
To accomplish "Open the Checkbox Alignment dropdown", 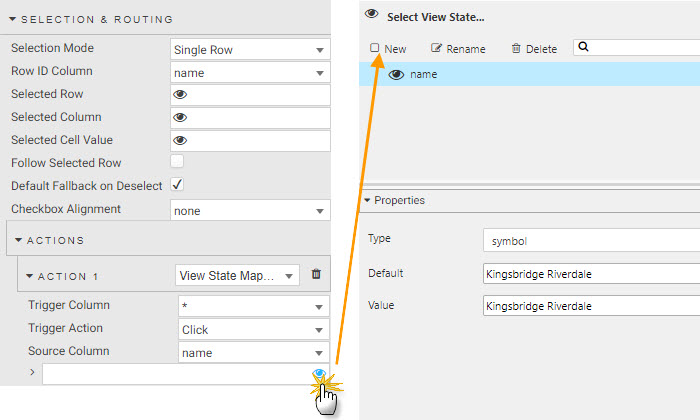I will [x=250, y=211].
